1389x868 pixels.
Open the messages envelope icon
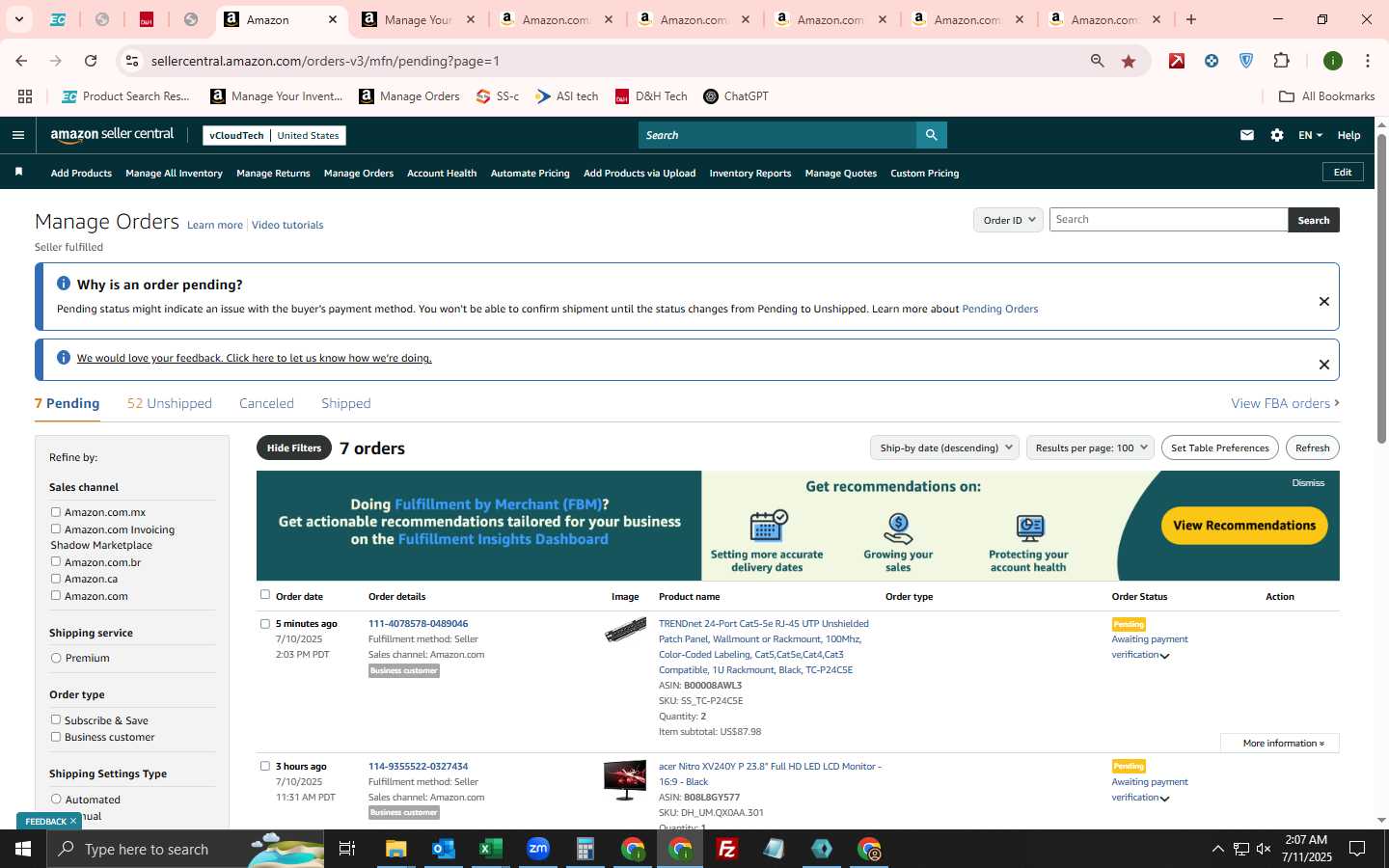pos(1247,135)
